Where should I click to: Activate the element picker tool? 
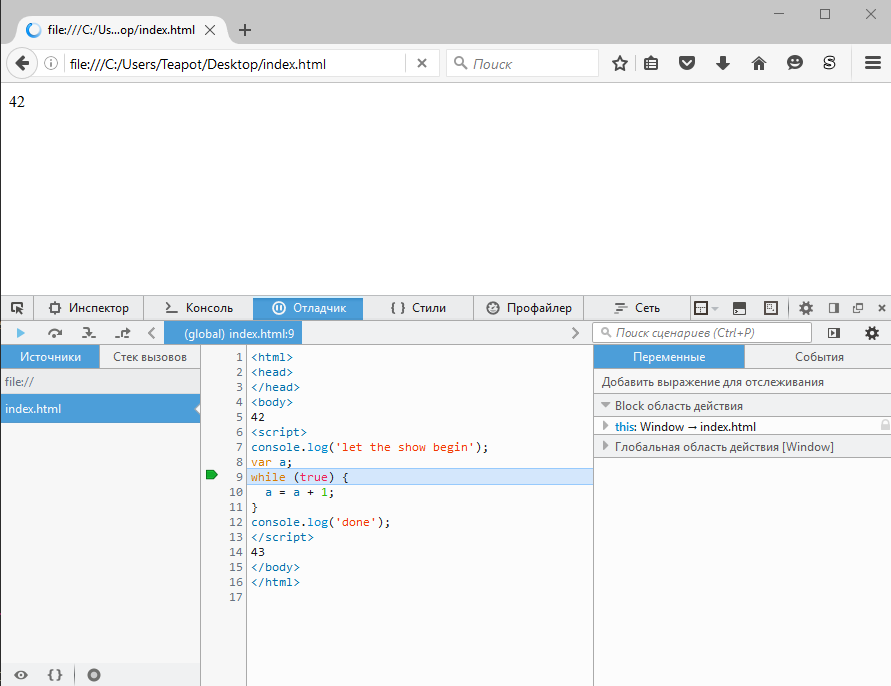coord(17,308)
